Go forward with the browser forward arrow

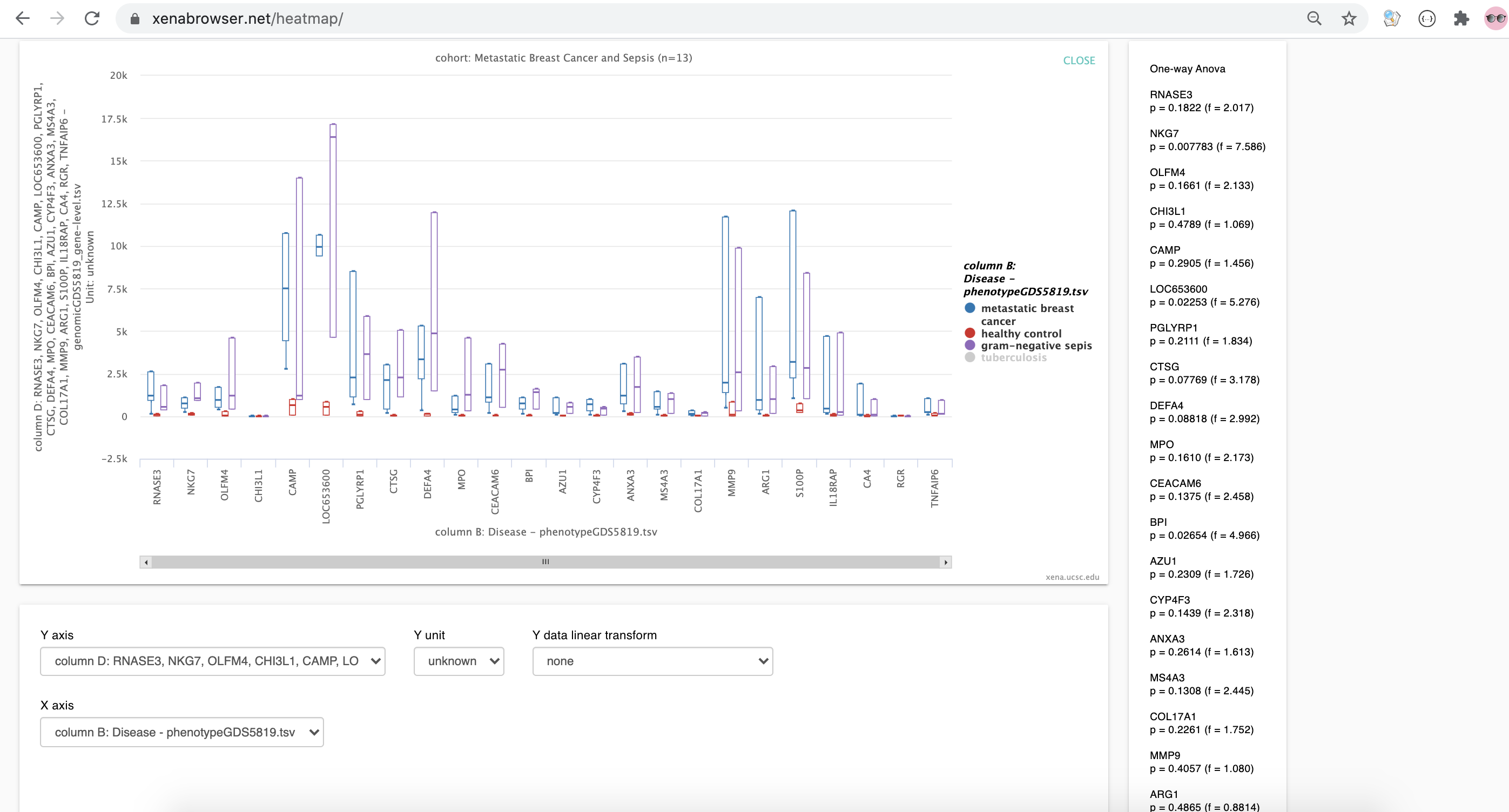[x=57, y=18]
